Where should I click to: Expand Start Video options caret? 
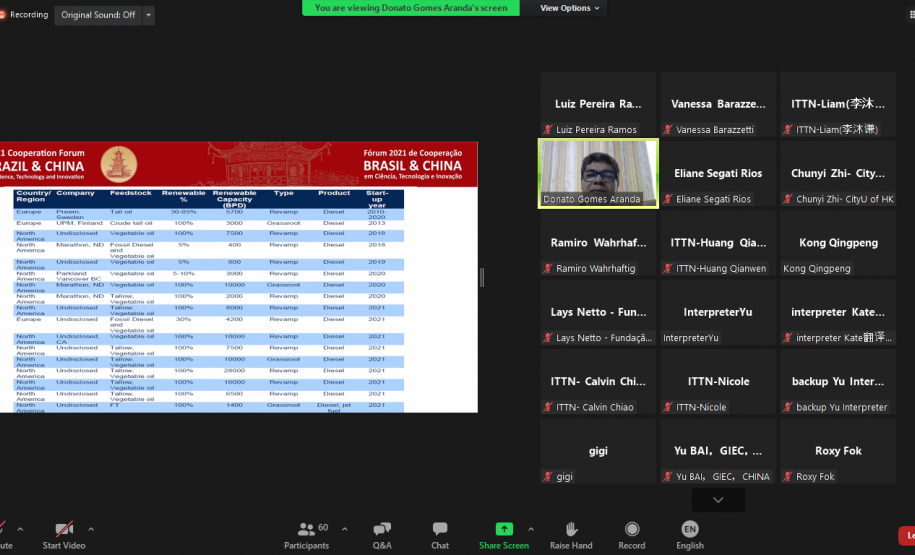click(x=91, y=528)
